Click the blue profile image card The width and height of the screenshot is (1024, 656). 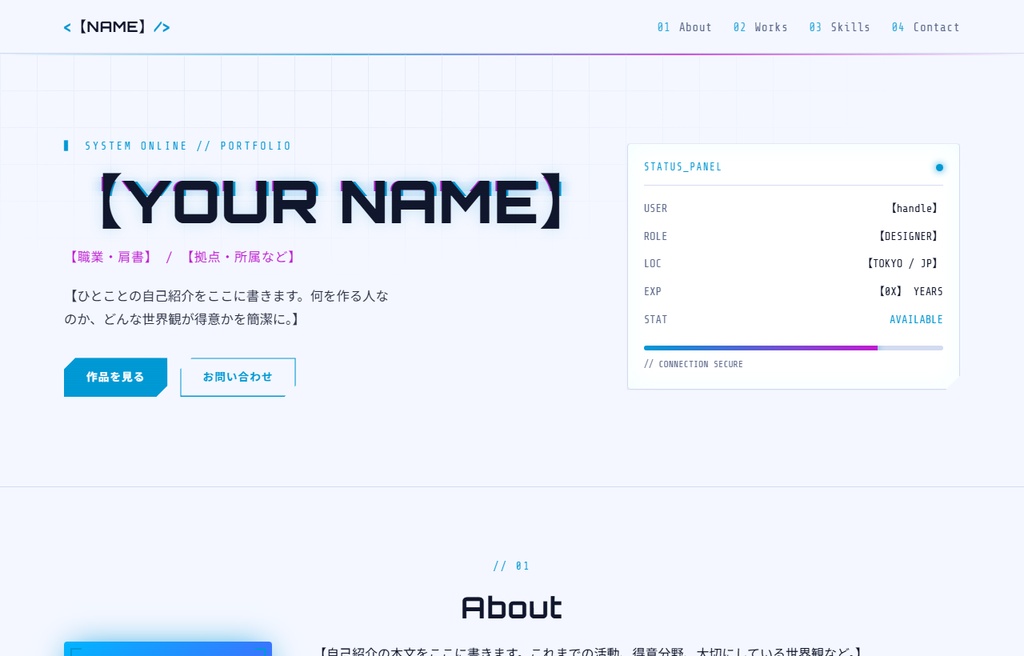coord(168,649)
